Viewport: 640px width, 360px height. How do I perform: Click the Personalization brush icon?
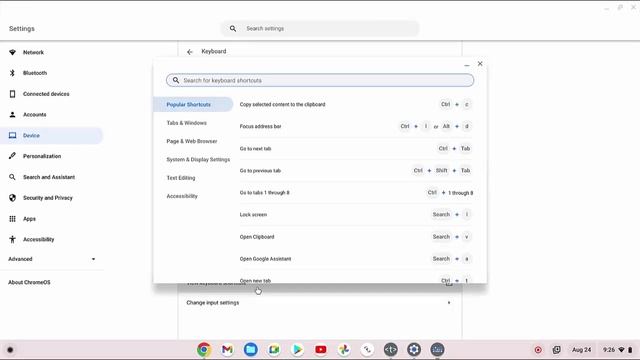12,156
